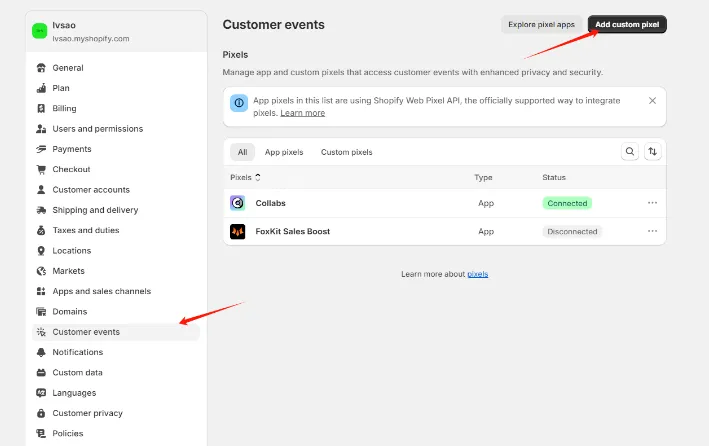This screenshot has width=709, height=446.
Task: Click the Status column header
Action: 554,177
